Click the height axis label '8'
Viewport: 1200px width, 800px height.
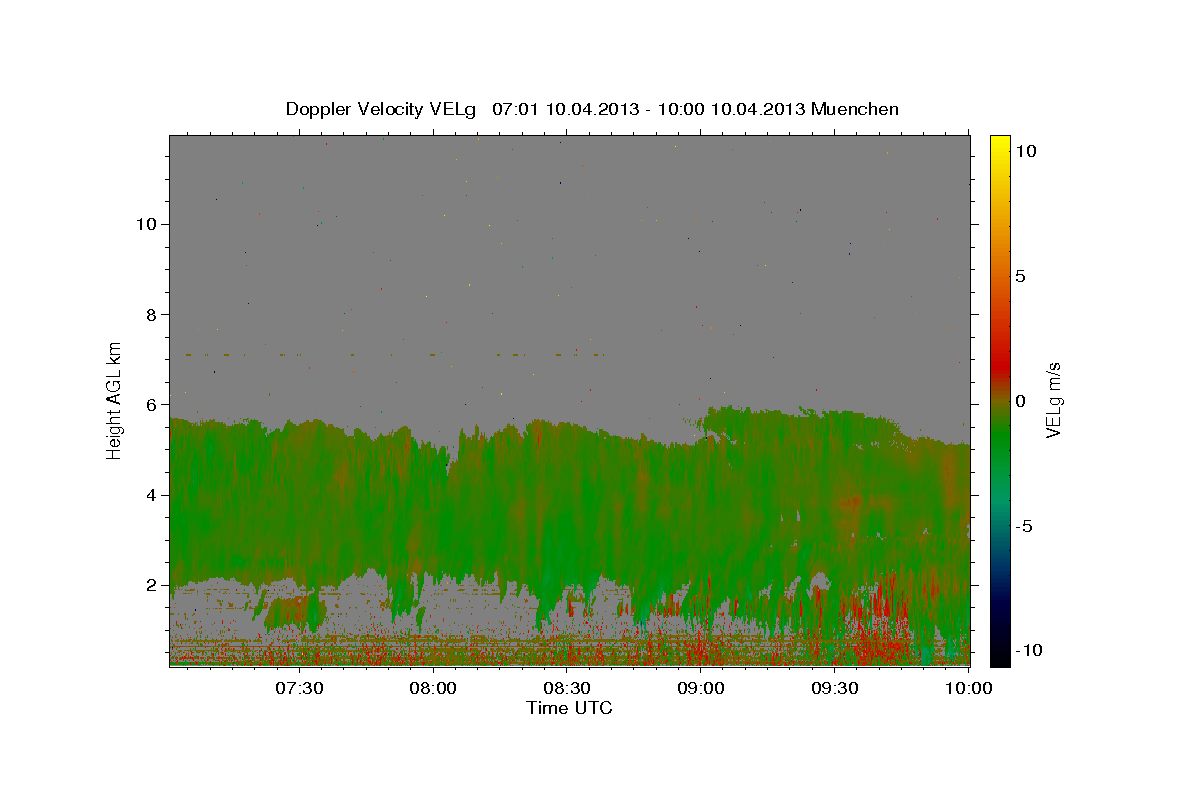click(x=150, y=314)
